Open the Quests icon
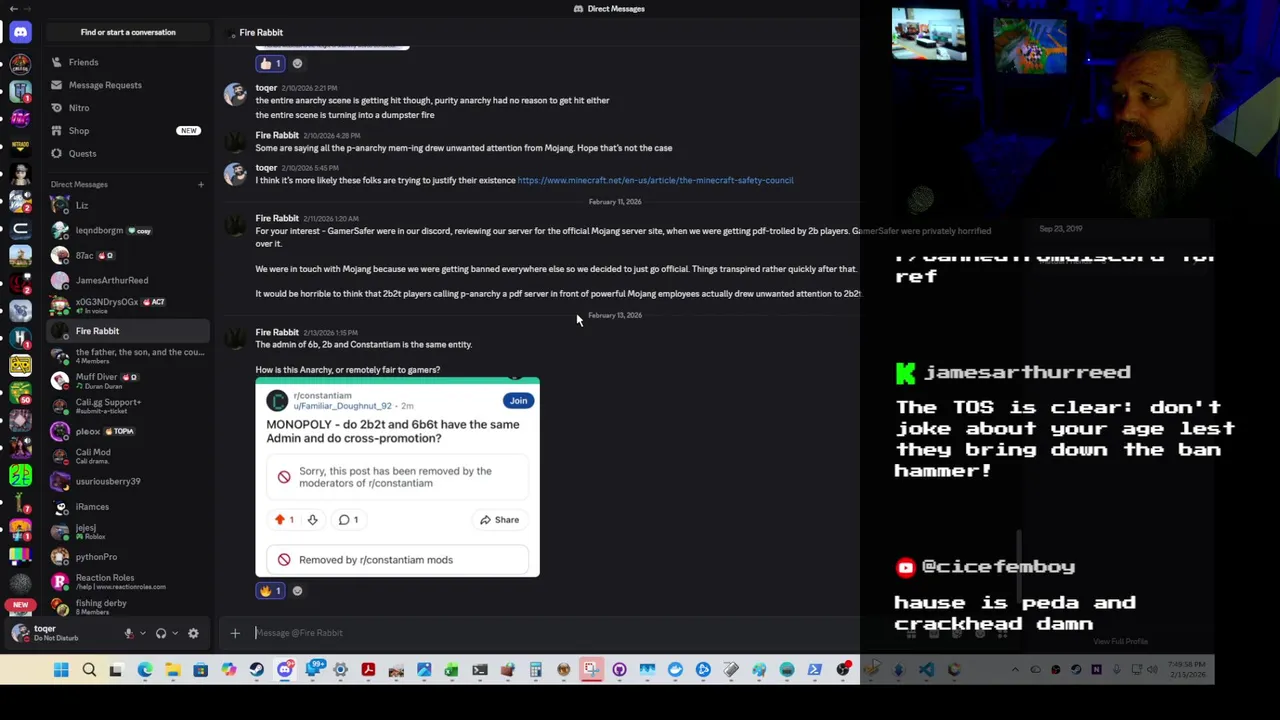The width and height of the screenshot is (1280, 720). tap(57, 154)
